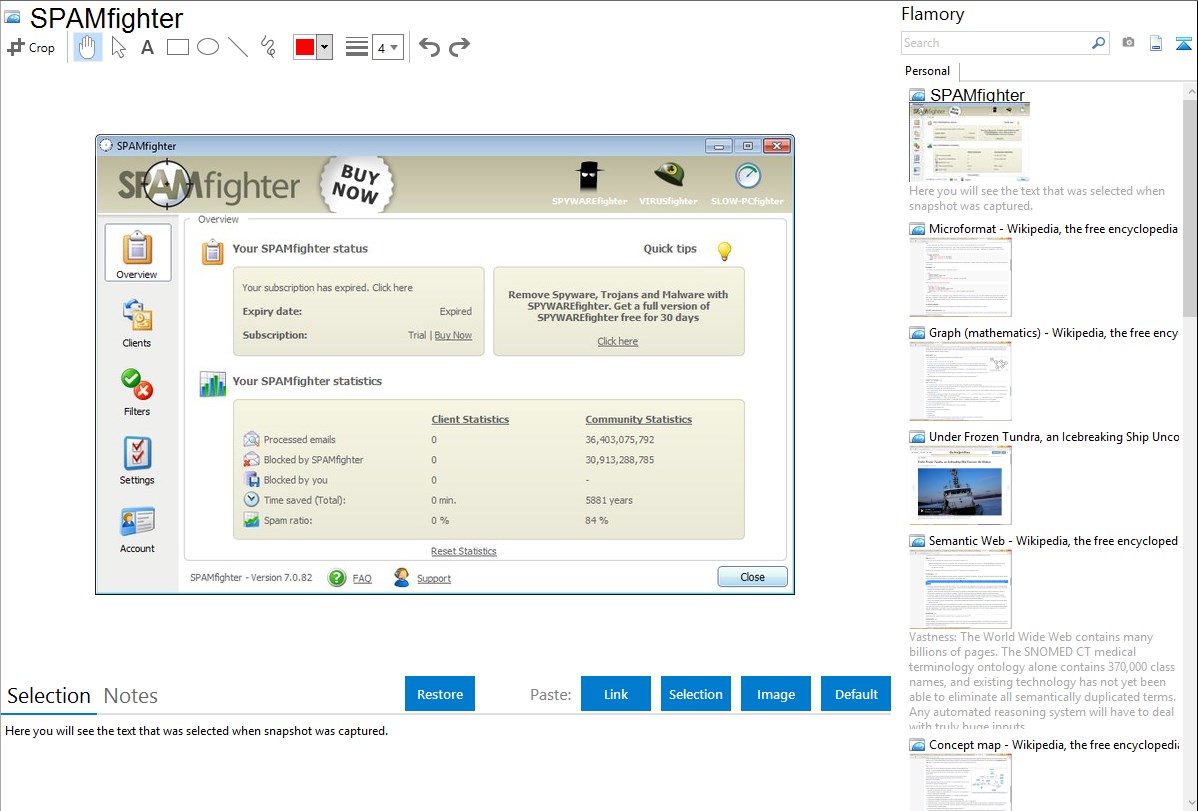Open SLOW-PCfighter from the header

tap(747, 184)
